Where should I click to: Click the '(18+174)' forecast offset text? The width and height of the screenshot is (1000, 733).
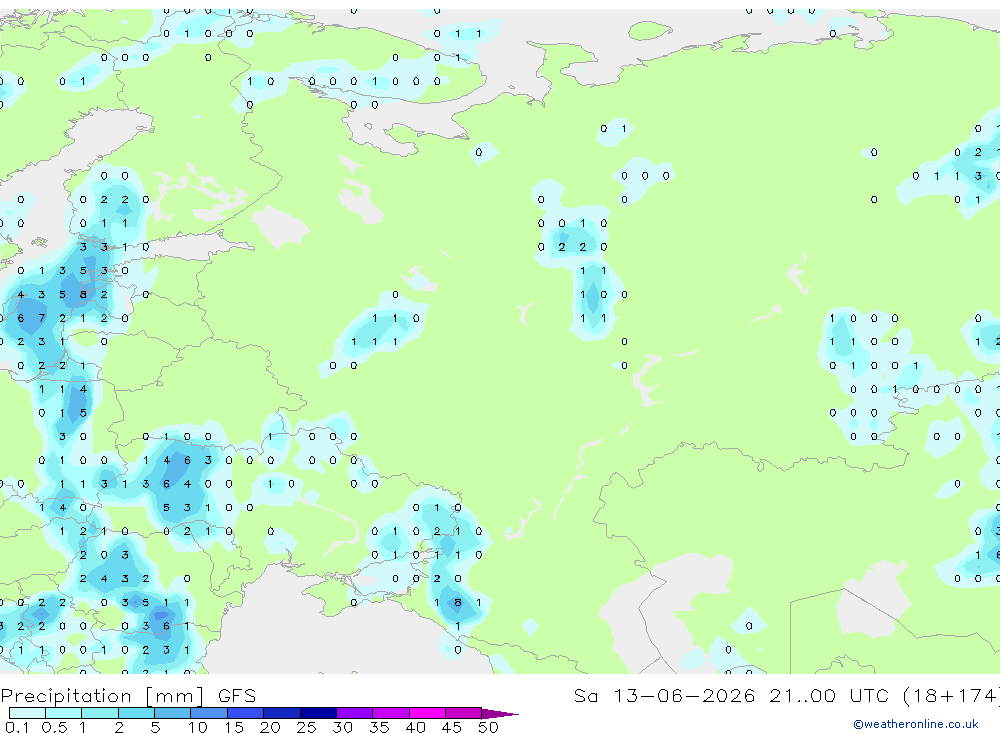[x=951, y=696]
